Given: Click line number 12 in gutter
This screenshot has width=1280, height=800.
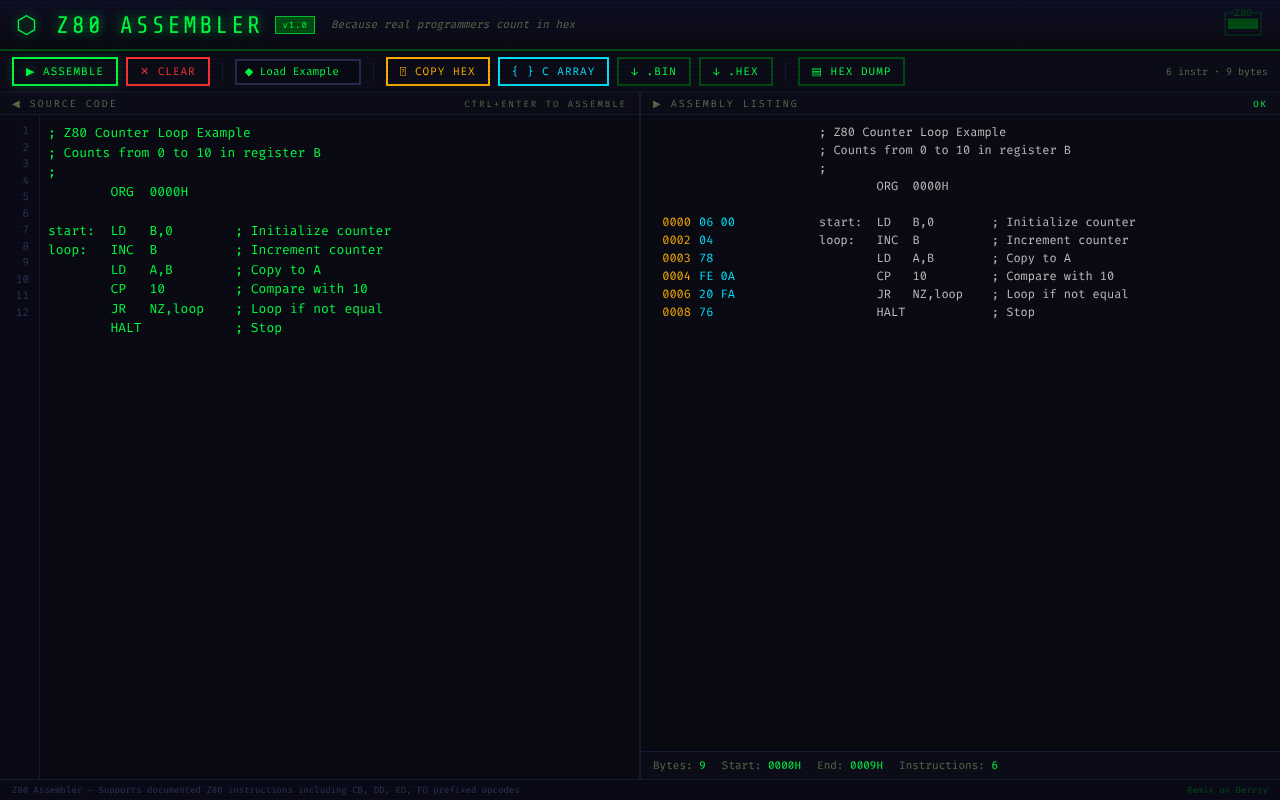Looking at the screenshot, I should 22,313.
